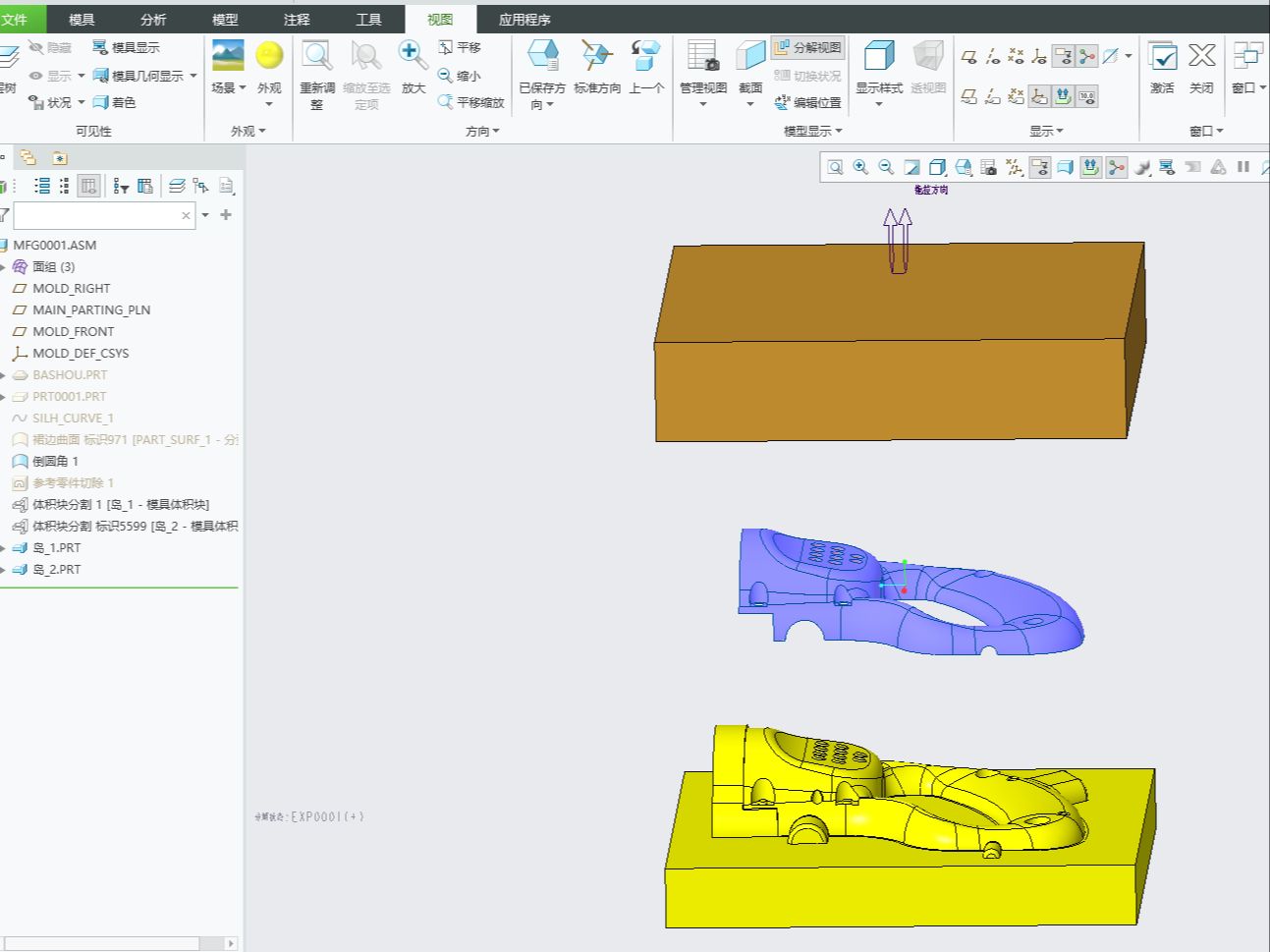Toggle spin center display in graphics toolbar
Image resolution: width=1270 pixels, height=952 pixels.
coord(1116,167)
